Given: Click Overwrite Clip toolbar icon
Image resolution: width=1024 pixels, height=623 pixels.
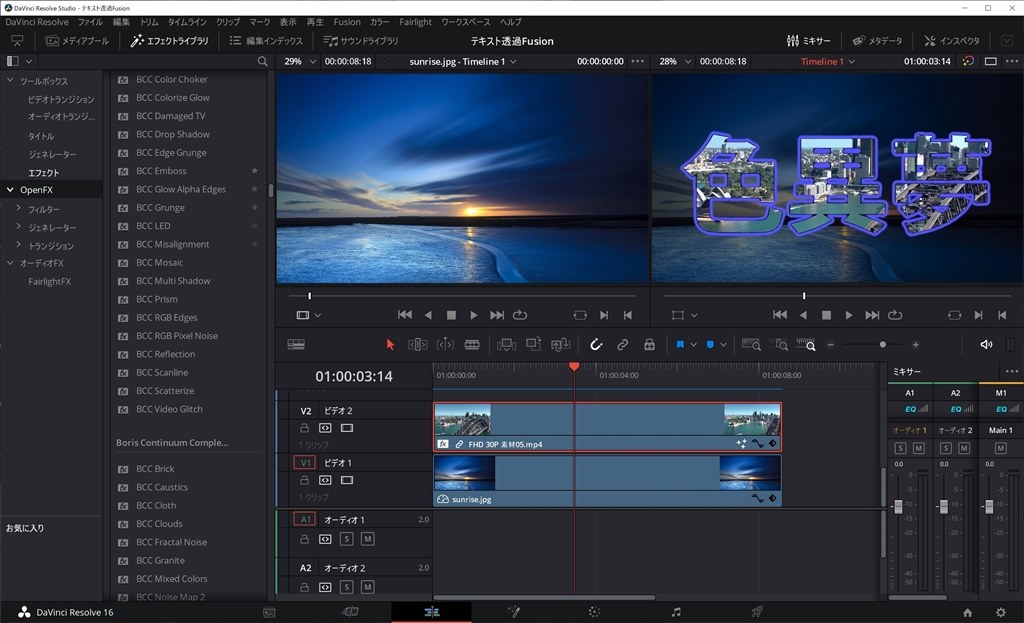Looking at the screenshot, I should click(534, 344).
